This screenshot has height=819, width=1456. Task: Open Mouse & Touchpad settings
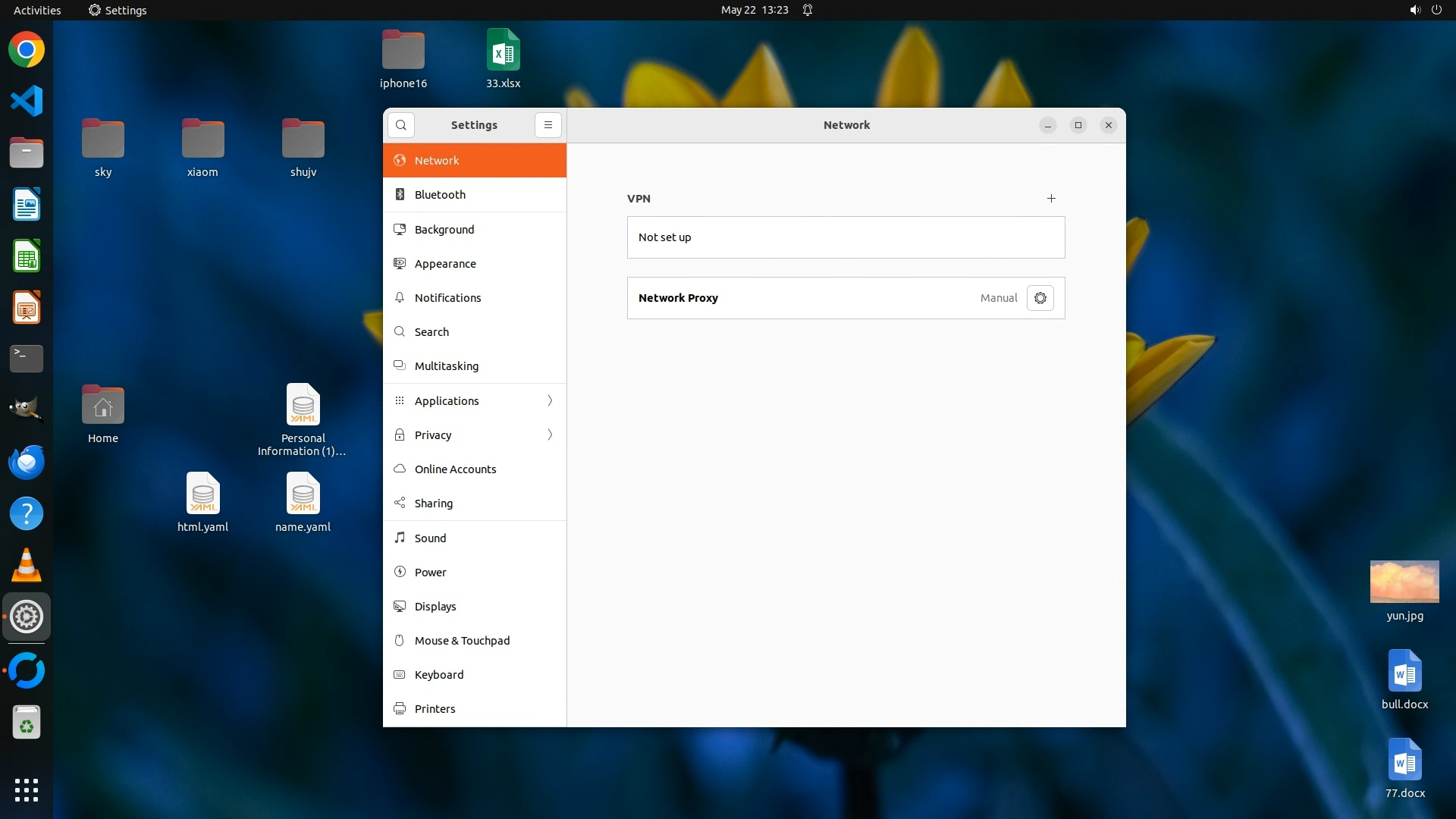coord(462,641)
